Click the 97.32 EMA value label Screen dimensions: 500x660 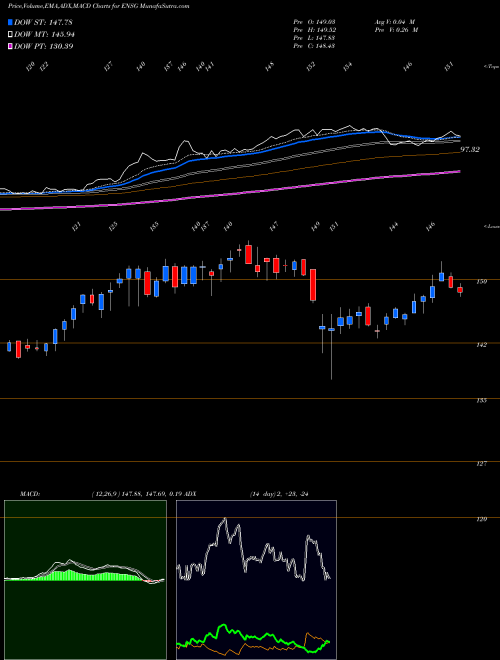[x=470, y=149]
